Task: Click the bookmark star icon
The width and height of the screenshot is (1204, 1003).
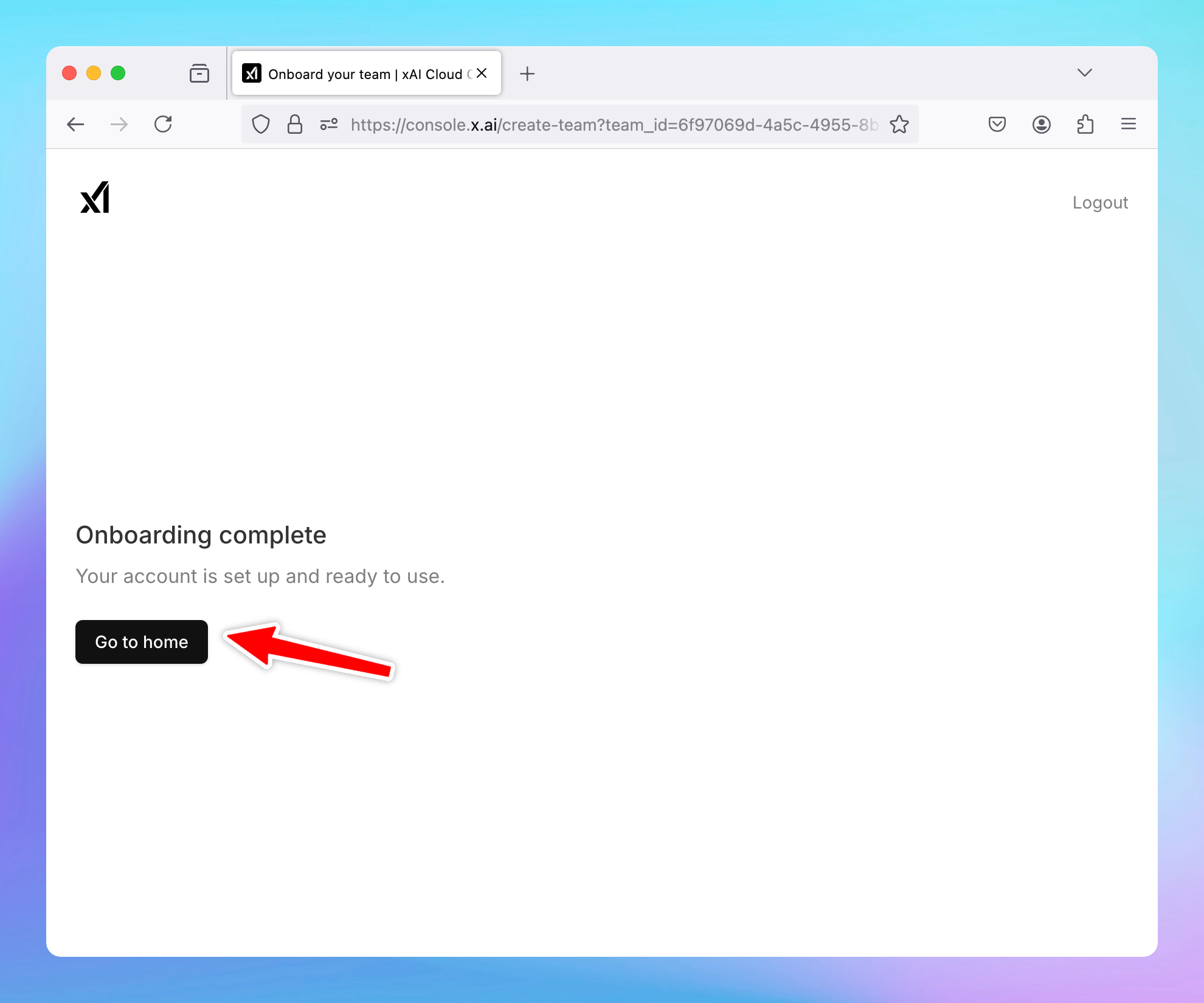Action: tap(899, 124)
